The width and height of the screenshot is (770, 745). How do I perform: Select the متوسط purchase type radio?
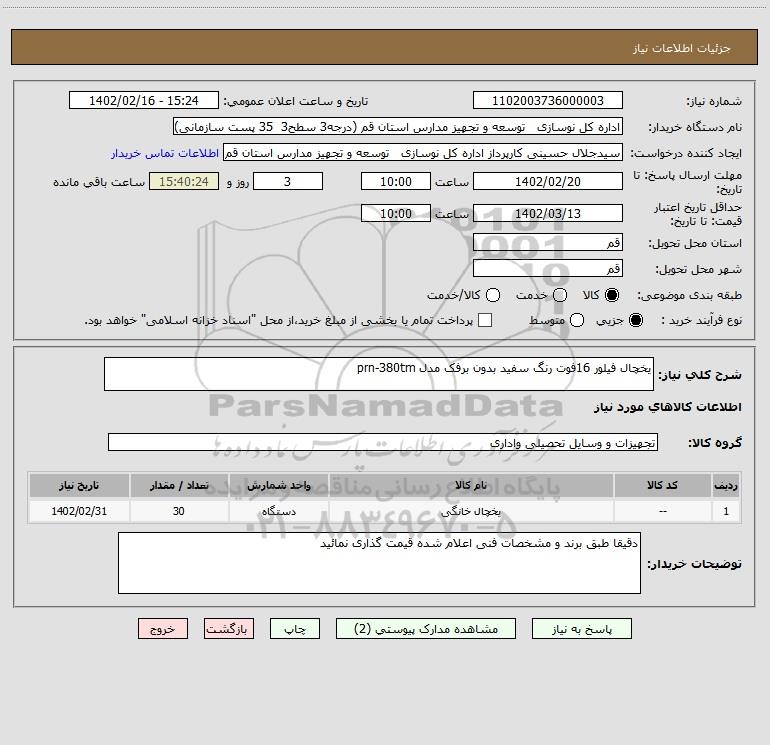(577, 320)
